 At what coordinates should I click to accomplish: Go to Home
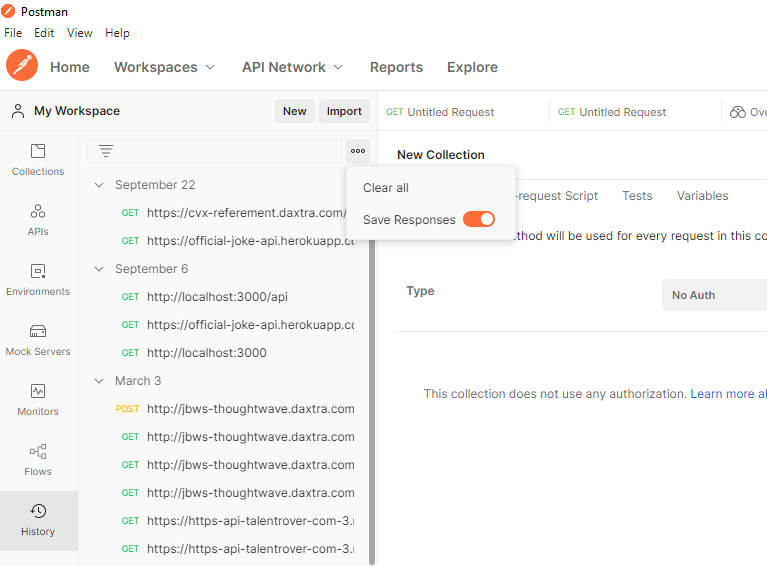coord(70,67)
